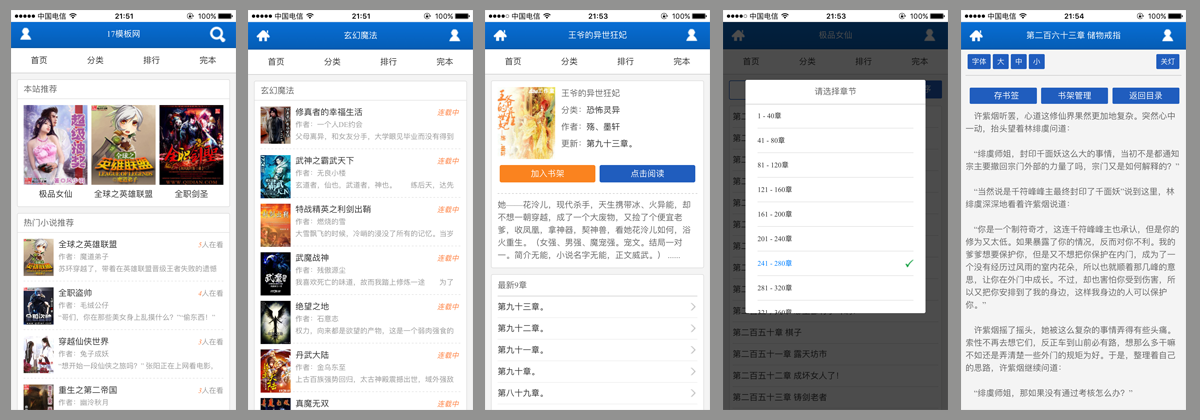Click 存书签 to save bookmark

[x=1004, y=96]
